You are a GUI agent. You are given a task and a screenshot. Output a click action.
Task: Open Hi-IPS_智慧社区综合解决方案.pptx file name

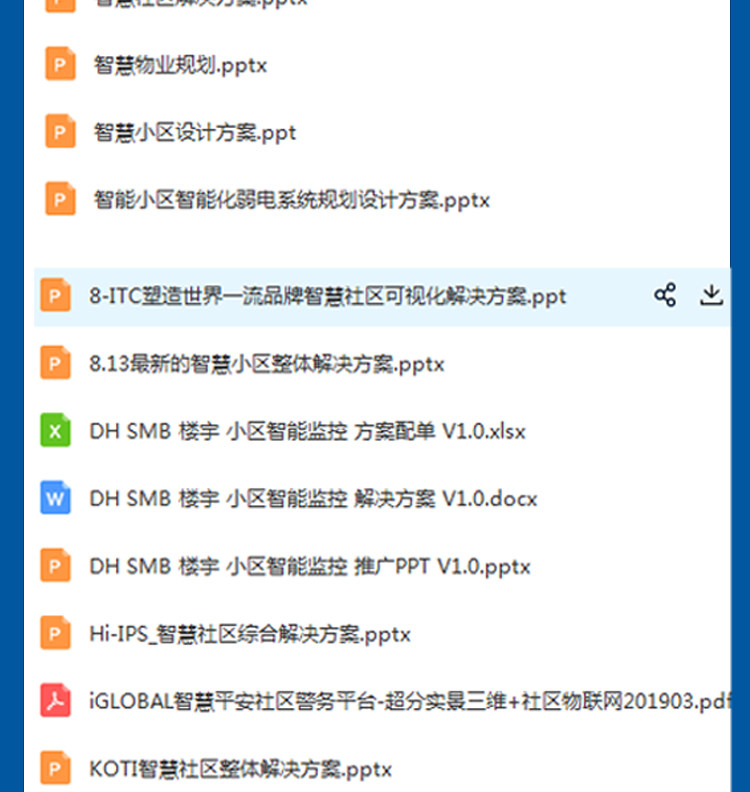250,634
